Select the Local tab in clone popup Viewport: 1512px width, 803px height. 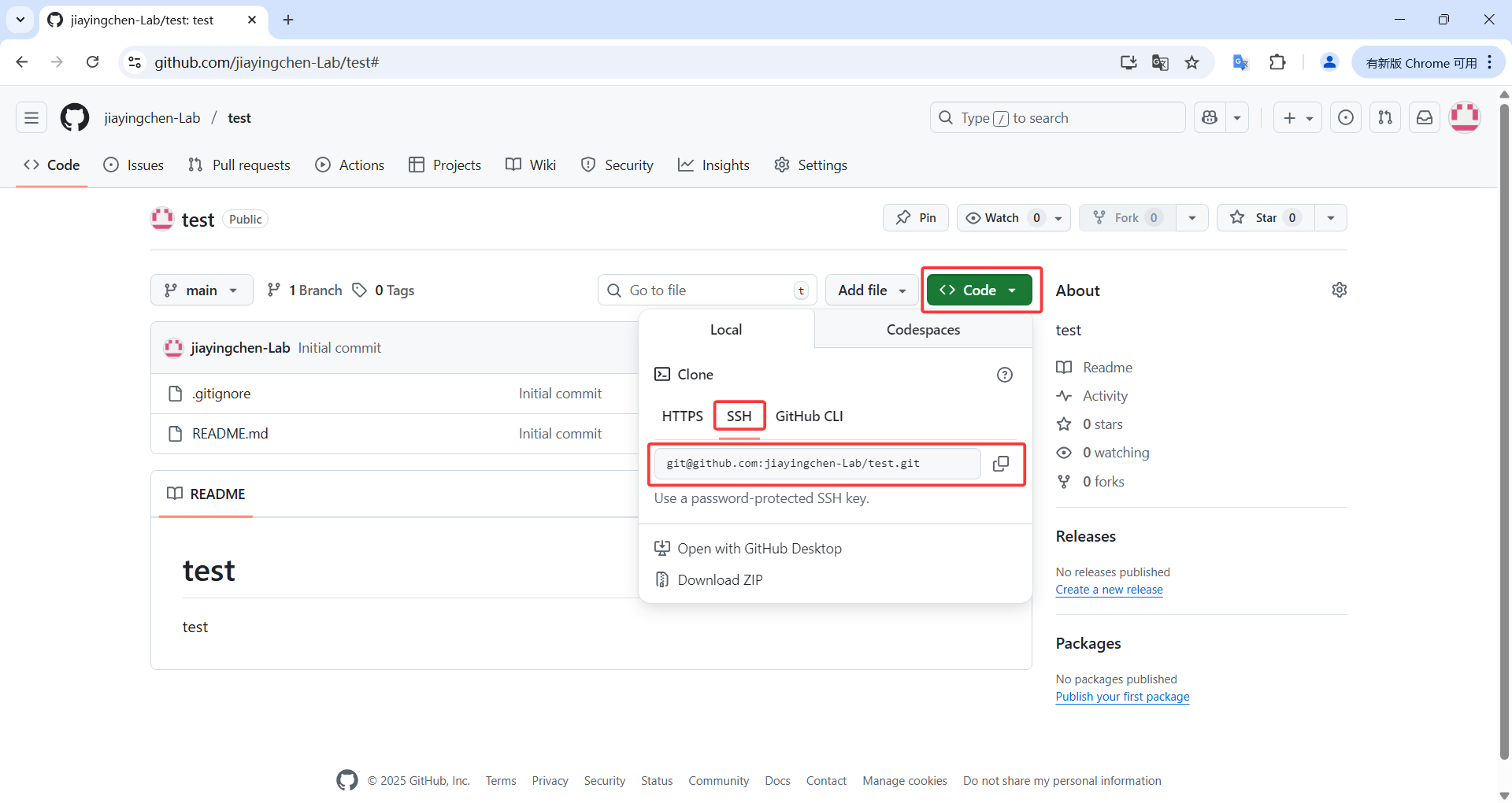point(726,330)
